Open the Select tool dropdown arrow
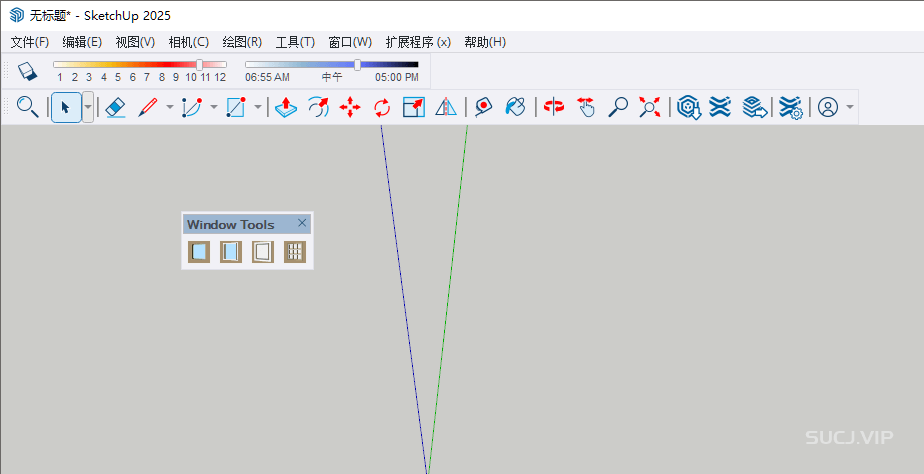The image size is (924, 474). (88, 107)
